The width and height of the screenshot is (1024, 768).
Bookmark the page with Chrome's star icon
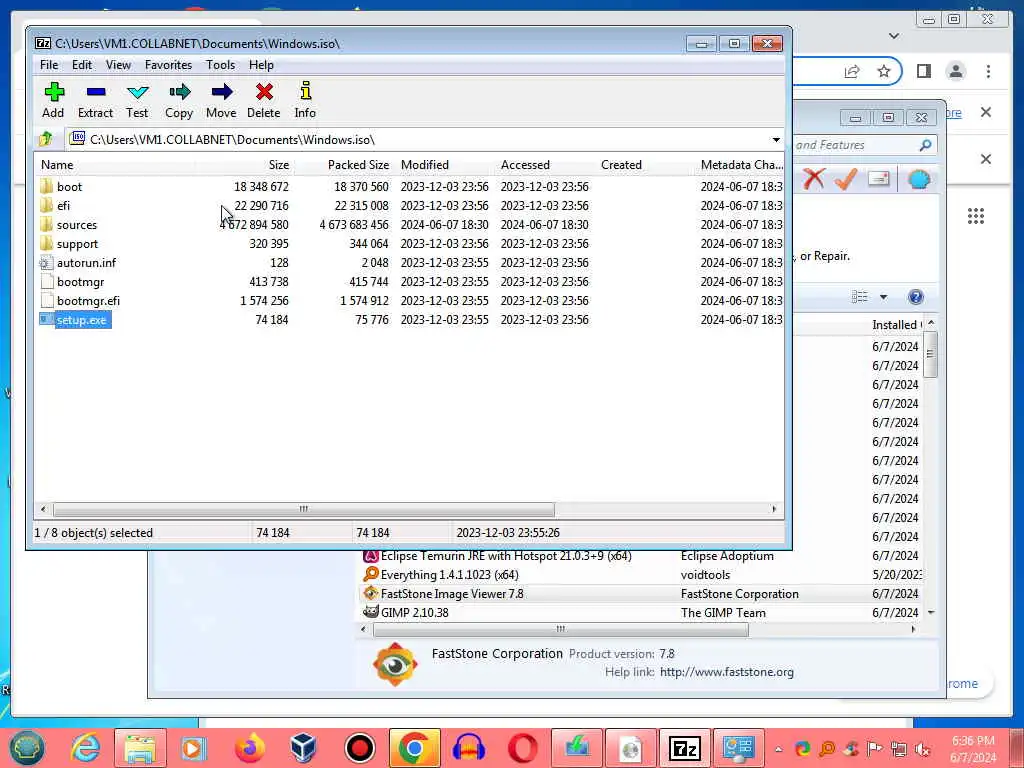884,71
